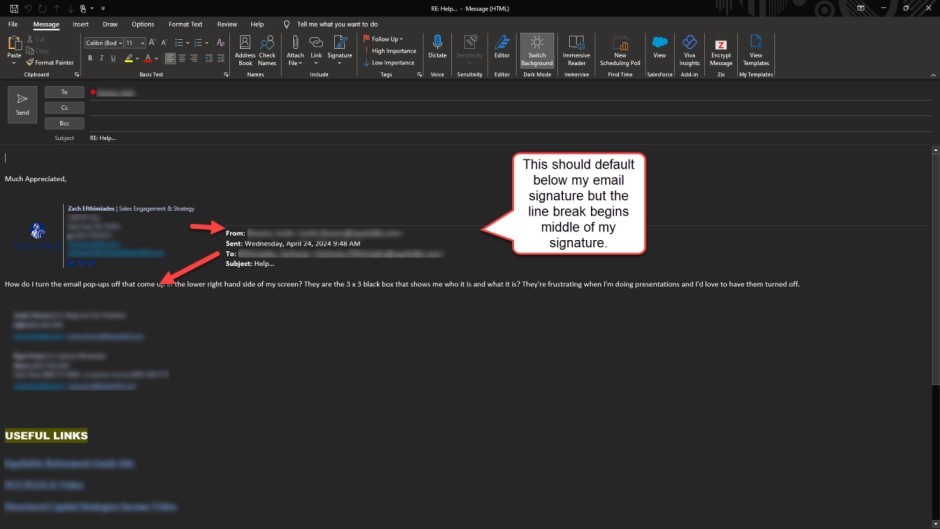Image resolution: width=940 pixels, height=529 pixels.
Task: Open the File tab
Action: (13, 25)
